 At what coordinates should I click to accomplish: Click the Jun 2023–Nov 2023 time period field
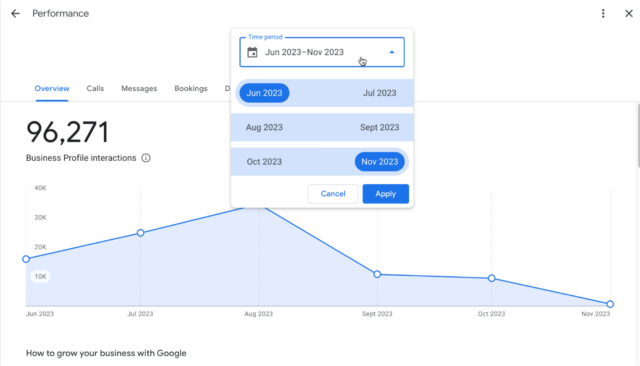click(x=322, y=52)
